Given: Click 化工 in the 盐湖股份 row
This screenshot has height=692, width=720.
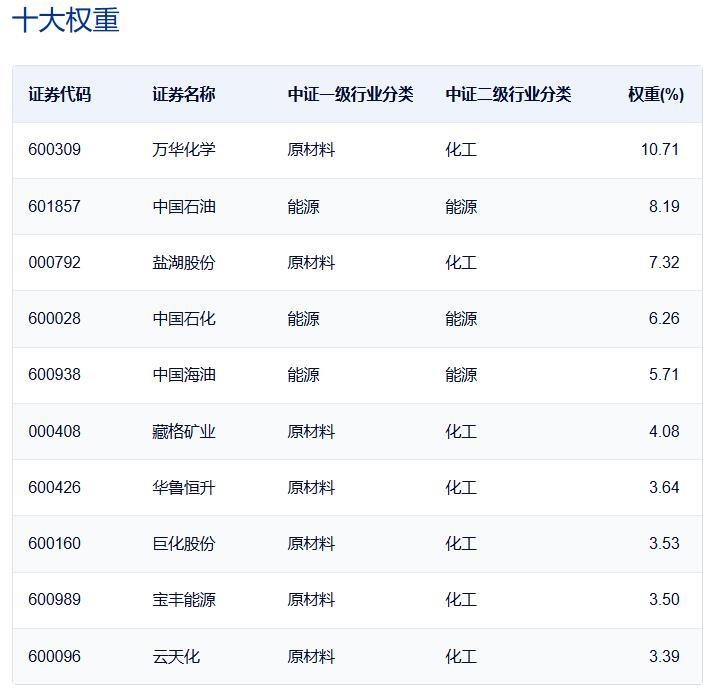Looking at the screenshot, I should click(461, 262).
